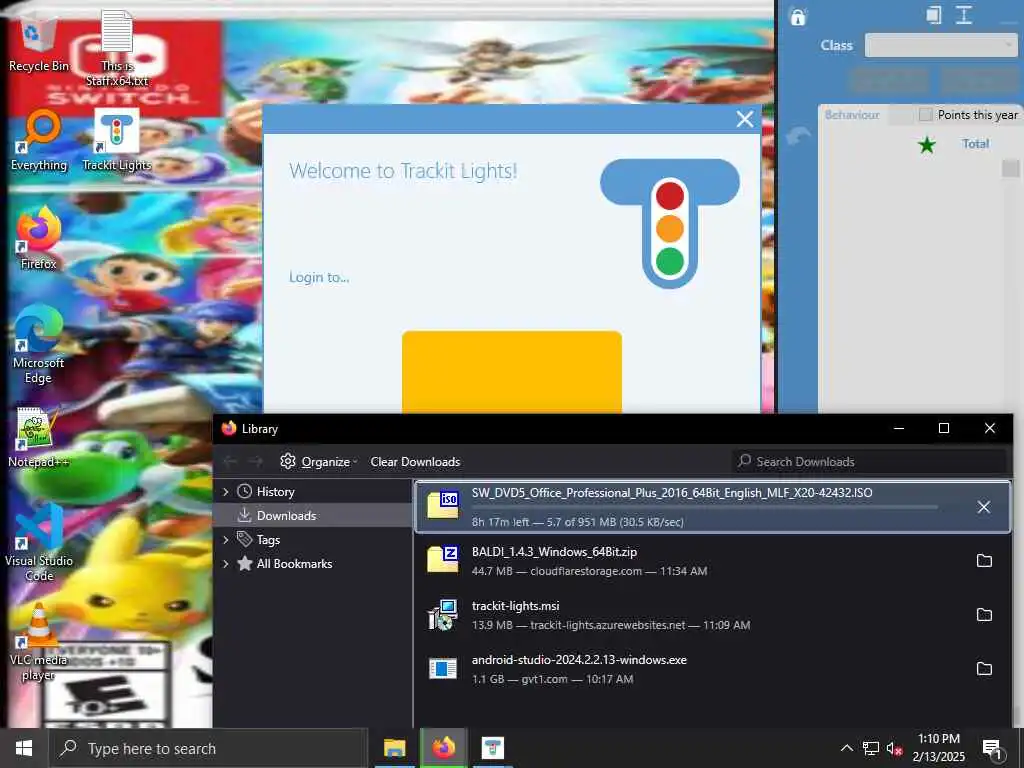1024x768 pixels.
Task: Select the SW_DVD5 Office ISO download entry
Action: coord(712,507)
